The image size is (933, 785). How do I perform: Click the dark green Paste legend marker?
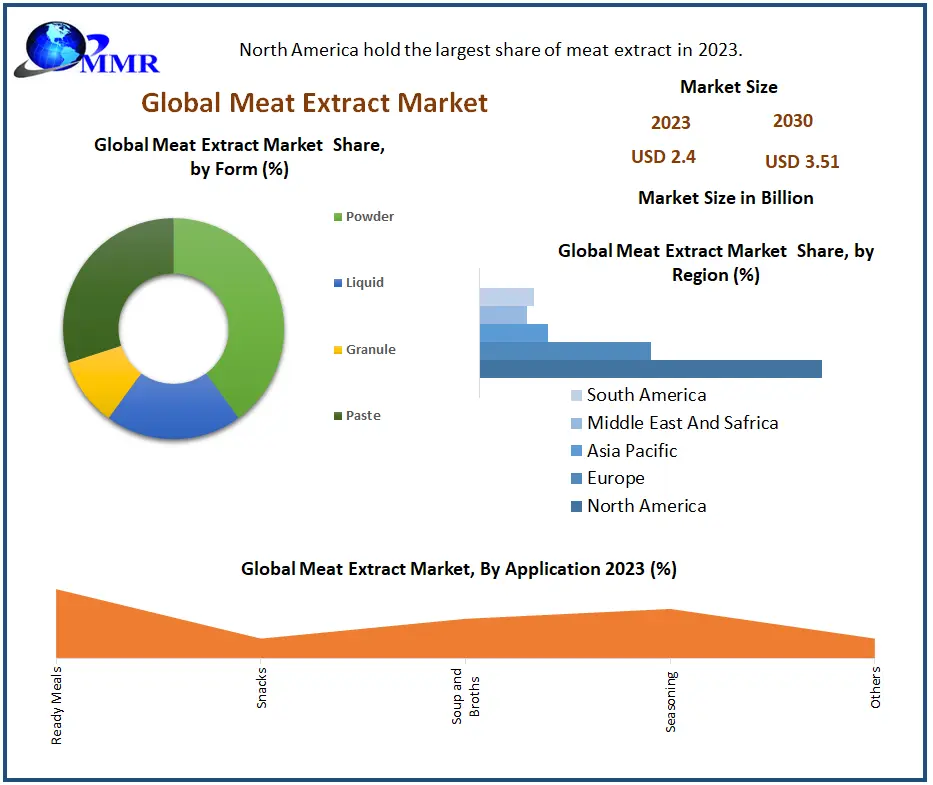pos(338,416)
